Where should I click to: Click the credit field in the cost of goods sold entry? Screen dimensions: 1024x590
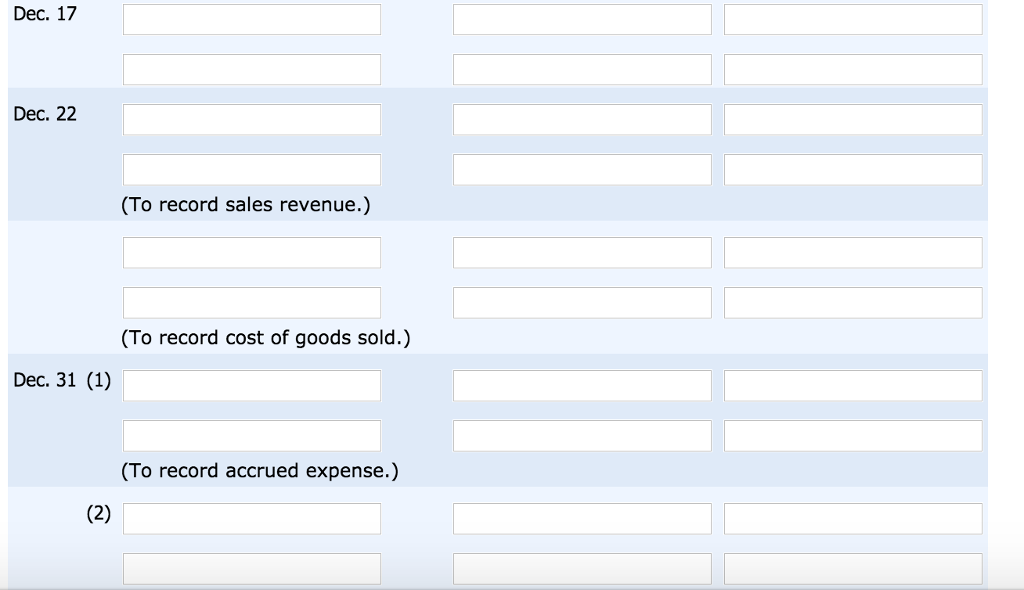coord(852,251)
